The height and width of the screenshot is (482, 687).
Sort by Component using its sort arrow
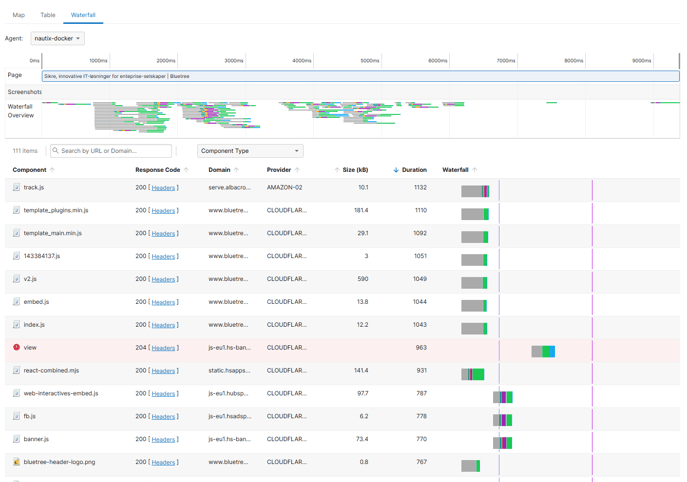52,170
